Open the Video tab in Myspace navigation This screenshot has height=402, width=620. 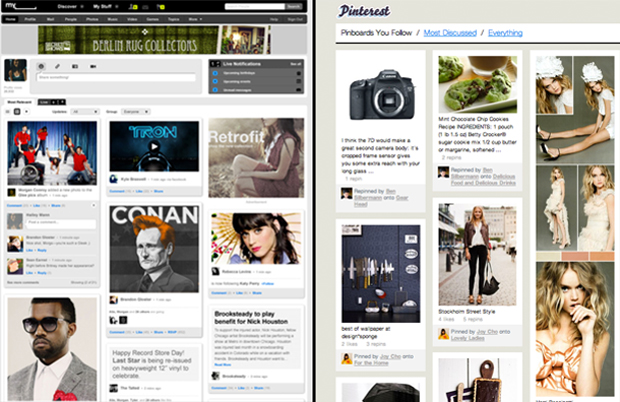(132, 19)
